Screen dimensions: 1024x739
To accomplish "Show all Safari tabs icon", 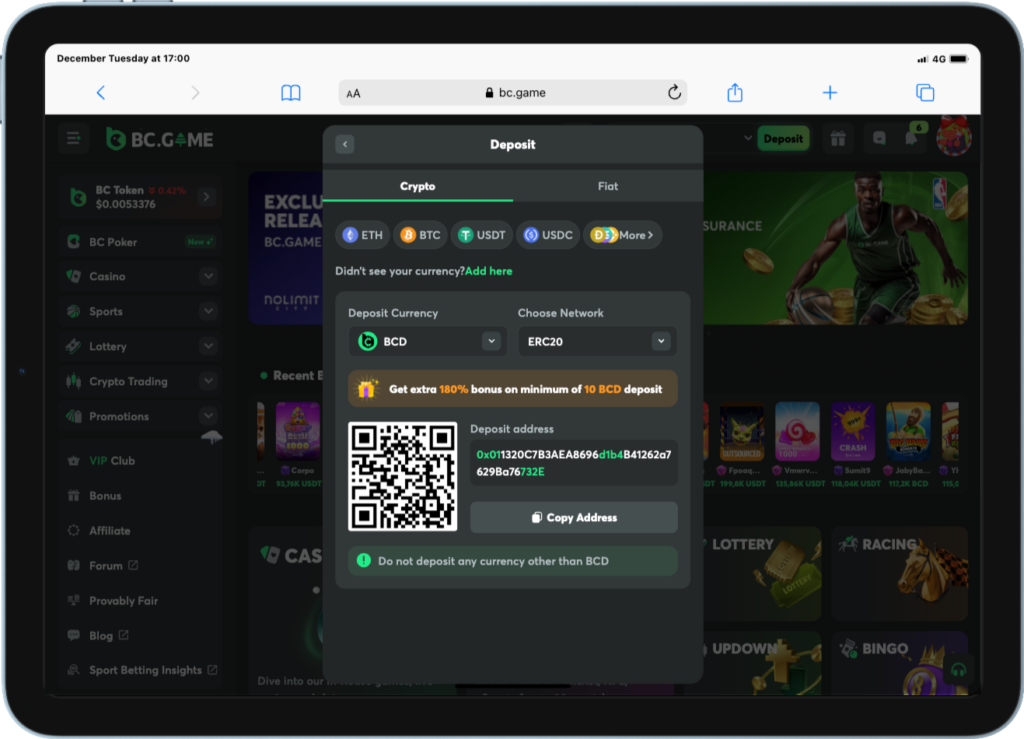I will [x=925, y=93].
